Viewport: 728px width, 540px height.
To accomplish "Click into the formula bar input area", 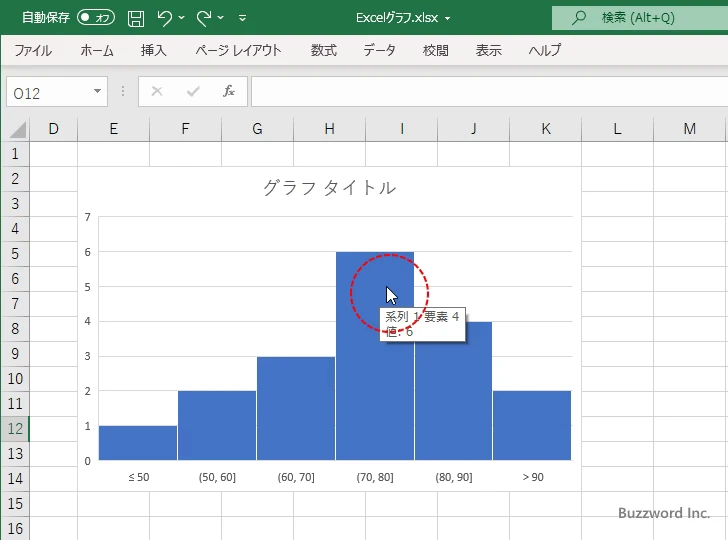I will (x=489, y=92).
